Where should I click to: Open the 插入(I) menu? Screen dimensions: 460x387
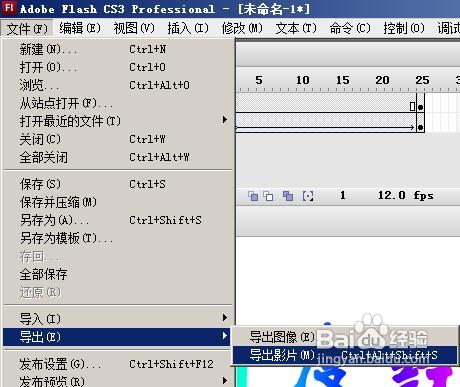[x=188, y=28]
